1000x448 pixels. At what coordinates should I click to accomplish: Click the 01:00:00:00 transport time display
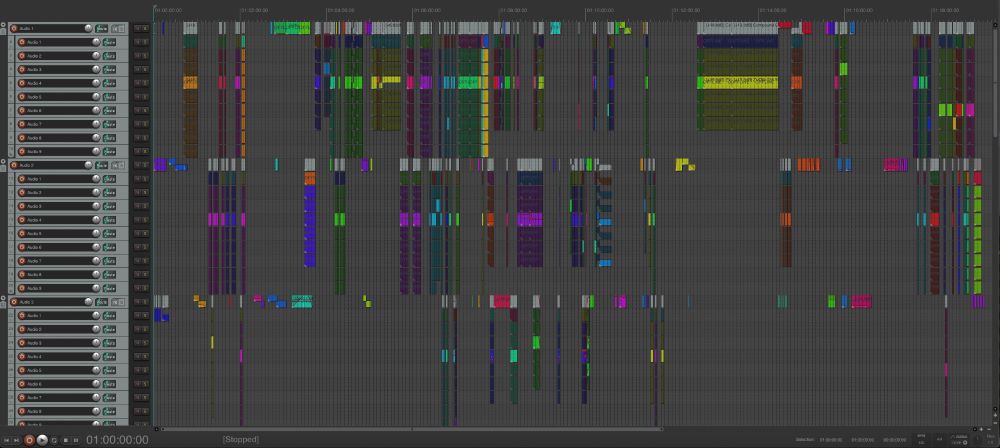pos(117,440)
